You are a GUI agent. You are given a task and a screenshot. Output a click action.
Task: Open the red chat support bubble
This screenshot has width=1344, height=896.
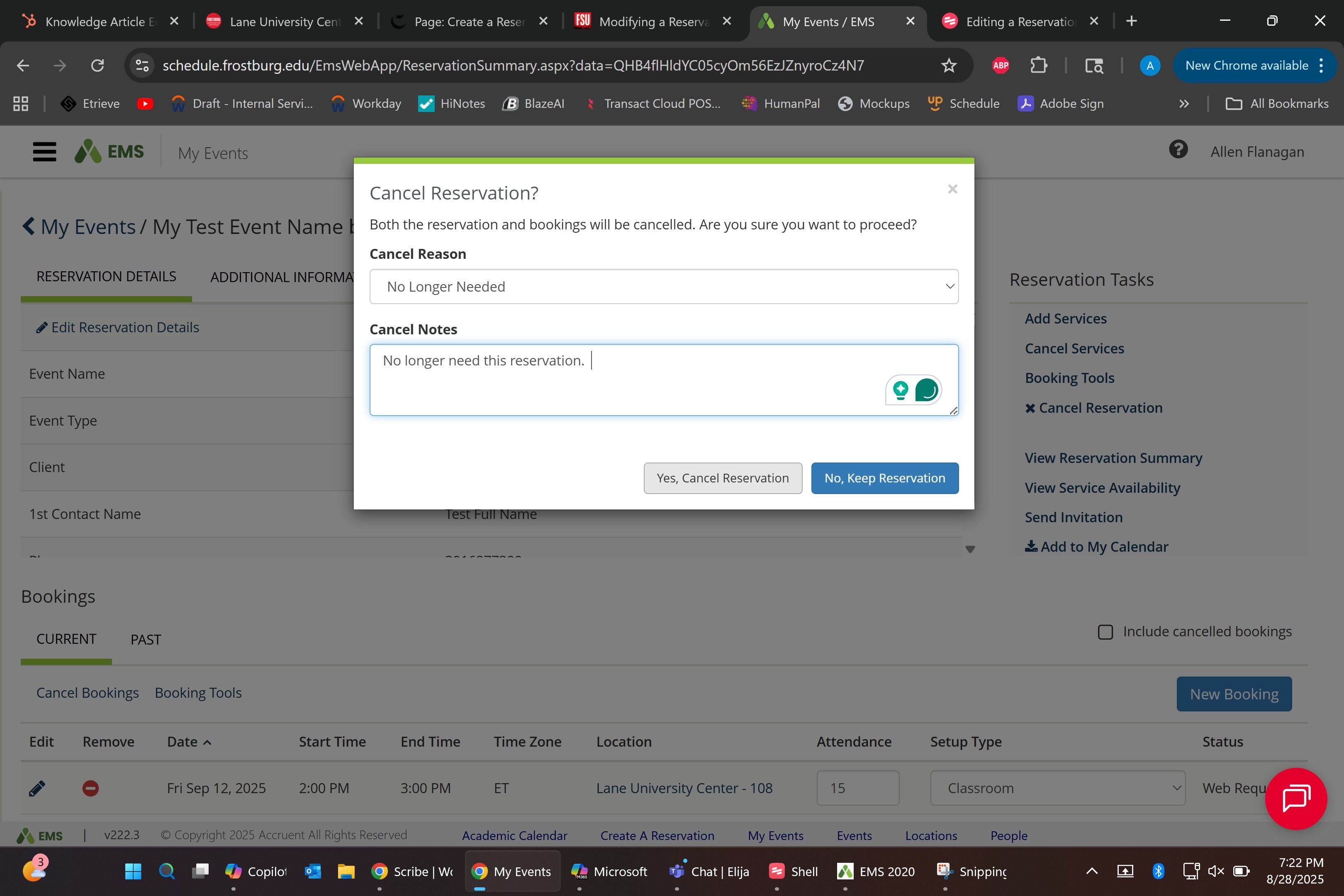(x=1295, y=798)
